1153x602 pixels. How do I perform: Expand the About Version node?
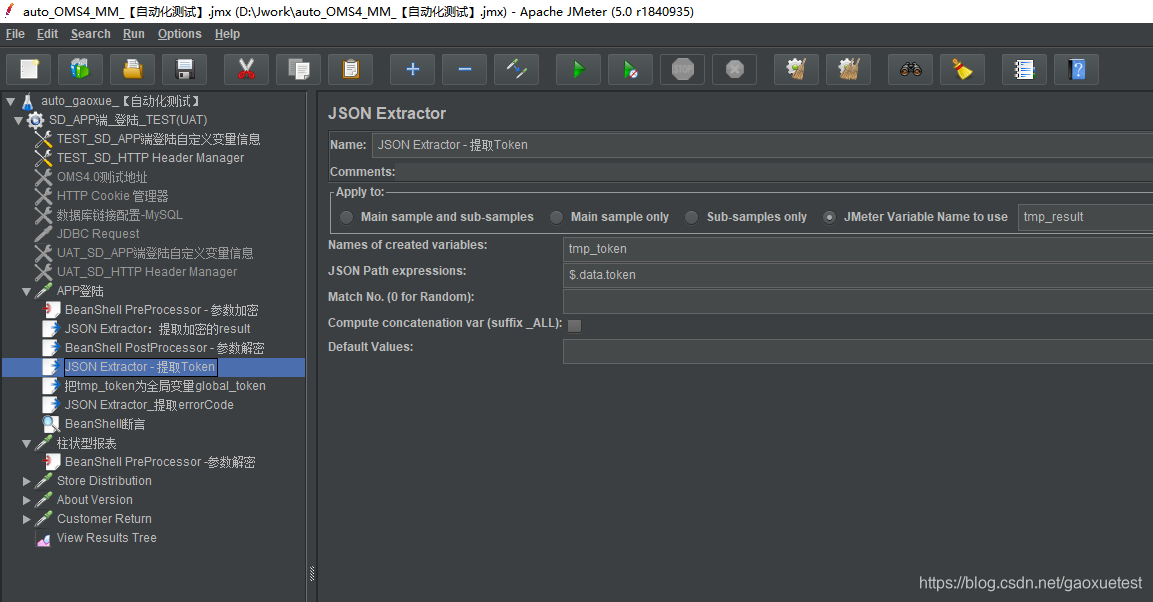tap(26, 501)
